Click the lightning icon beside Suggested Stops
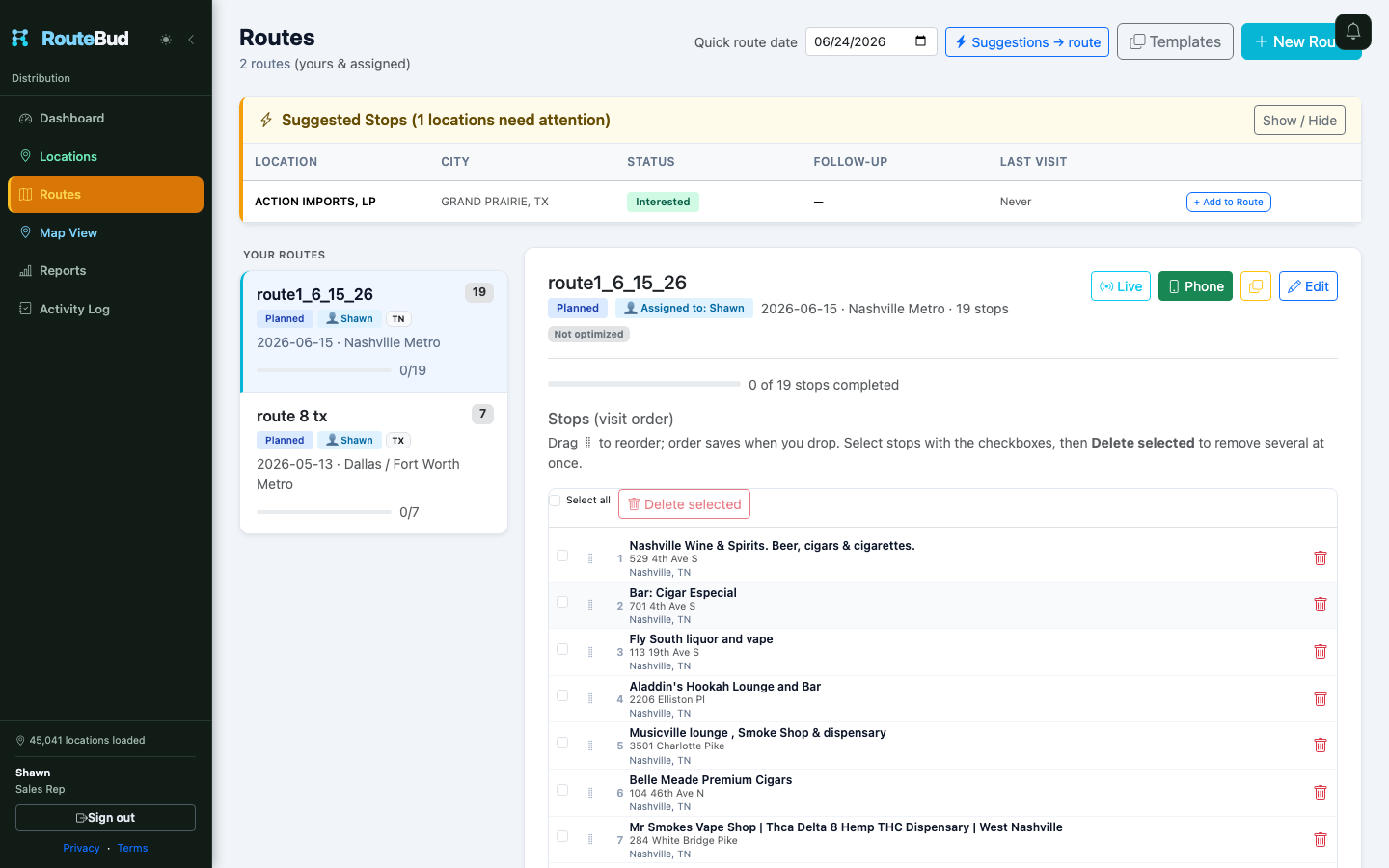Image resolution: width=1389 pixels, height=868 pixels. [266, 120]
